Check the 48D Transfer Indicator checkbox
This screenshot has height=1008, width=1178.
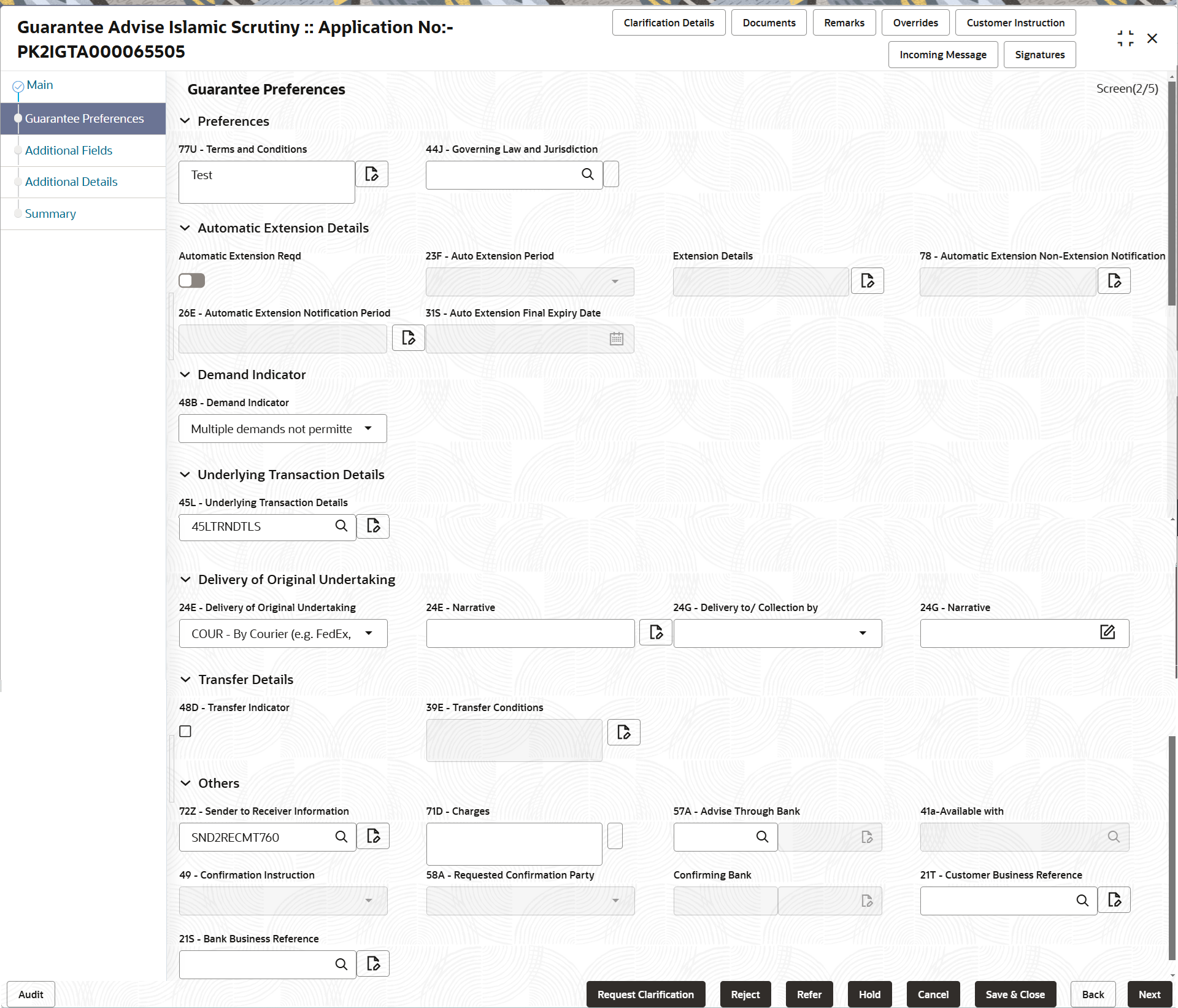click(185, 731)
